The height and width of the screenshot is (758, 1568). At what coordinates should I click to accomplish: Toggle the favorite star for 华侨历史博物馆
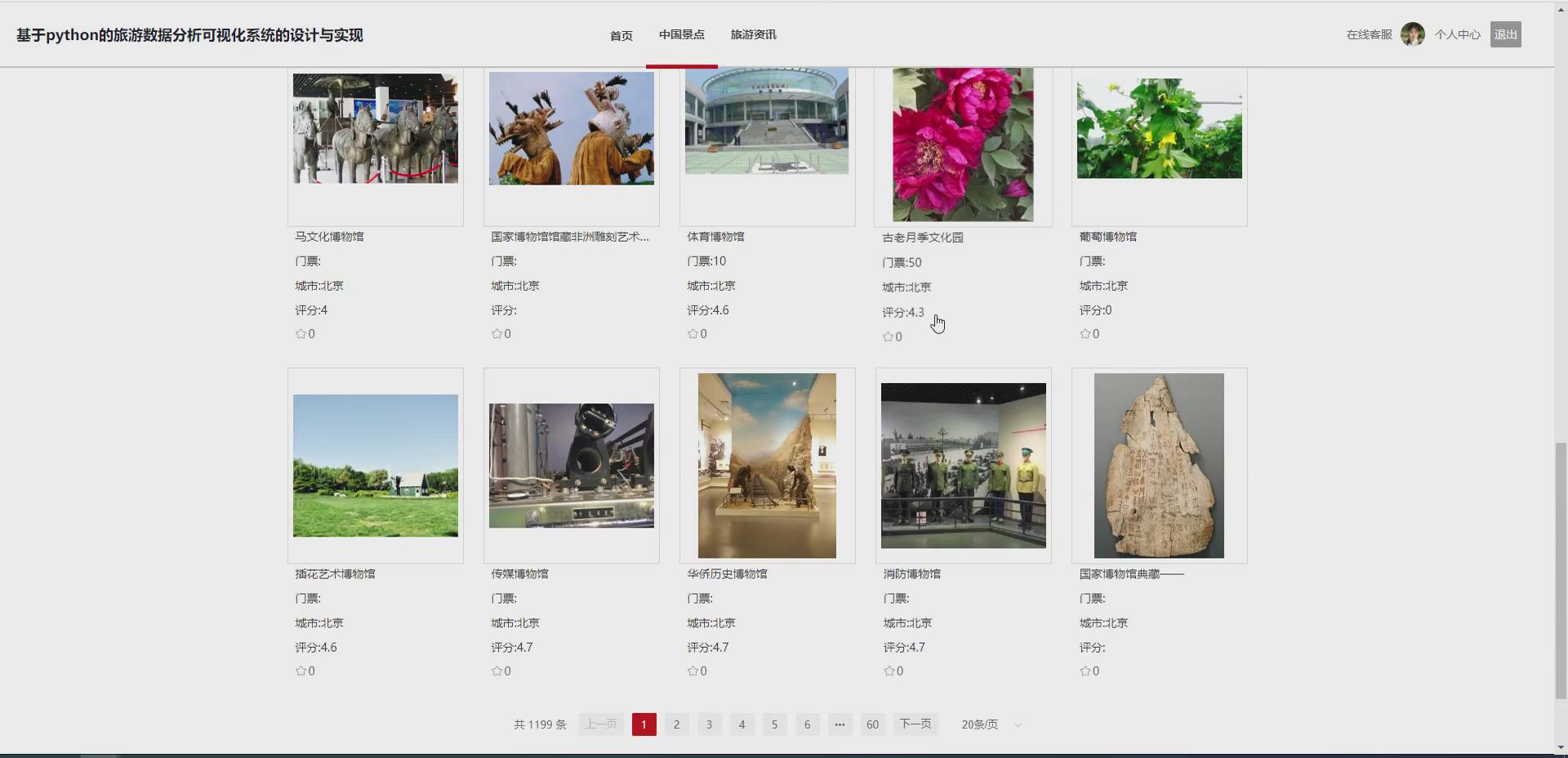[692, 671]
